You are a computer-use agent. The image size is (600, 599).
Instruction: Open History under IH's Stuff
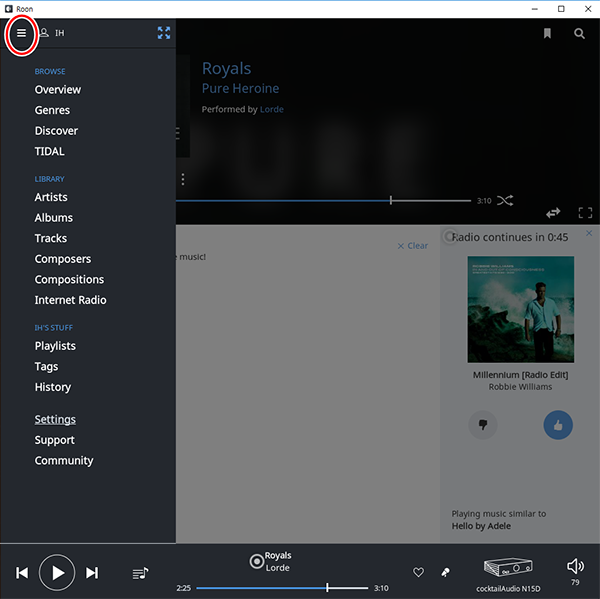53,387
